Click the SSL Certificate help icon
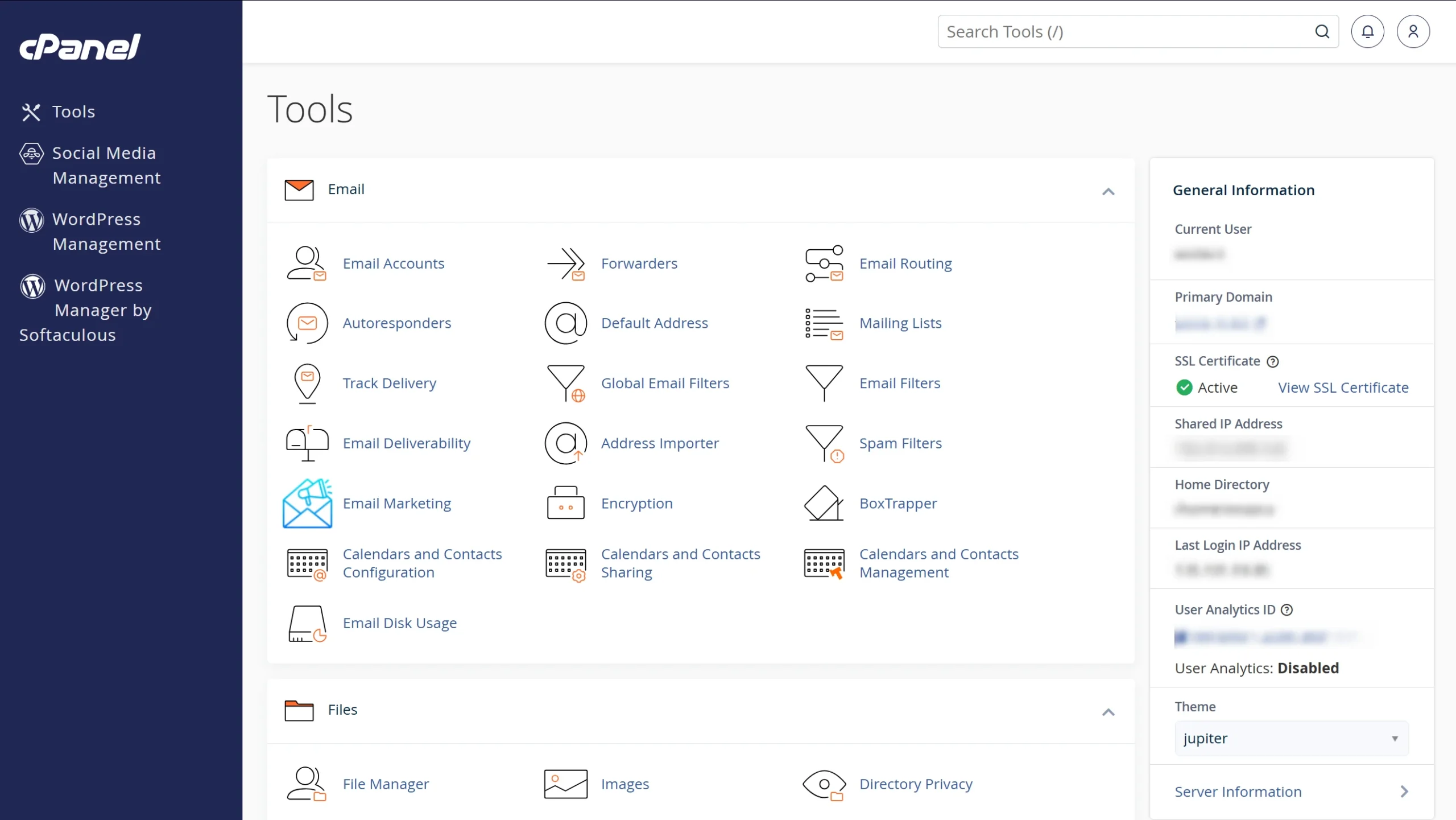The image size is (1456, 820). click(x=1273, y=362)
